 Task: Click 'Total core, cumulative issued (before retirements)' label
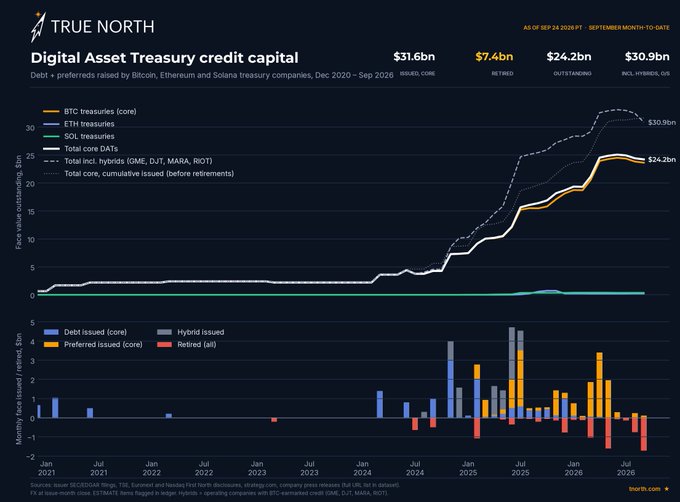point(149,173)
